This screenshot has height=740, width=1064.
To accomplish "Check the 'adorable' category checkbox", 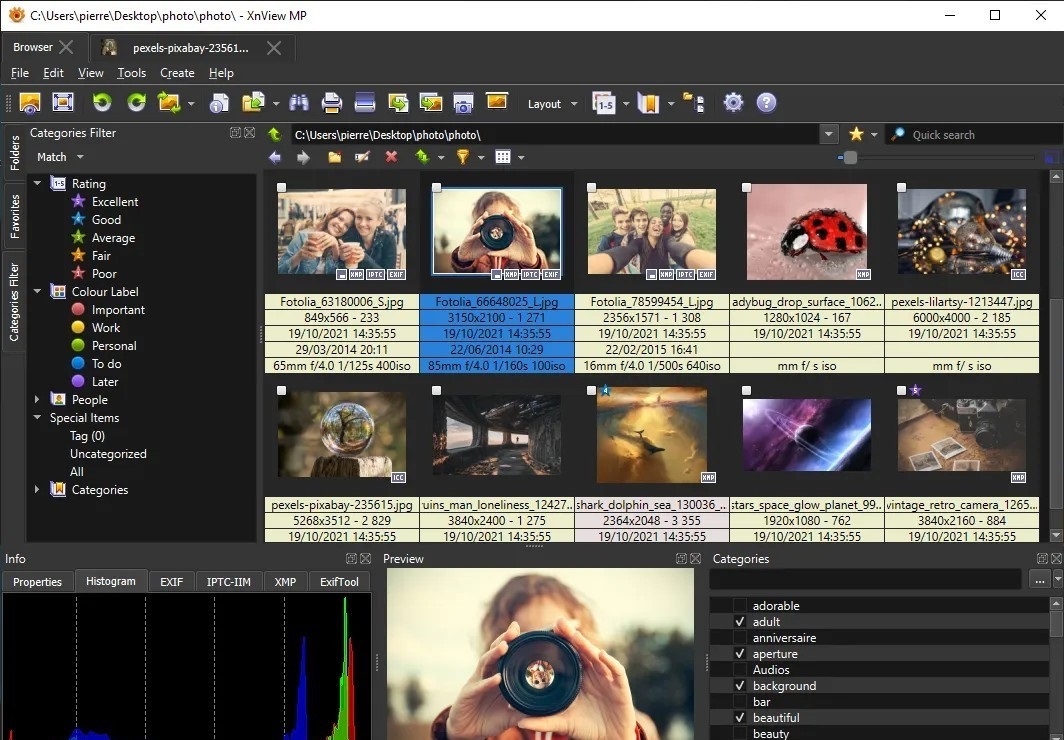I will (x=740, y=606).
